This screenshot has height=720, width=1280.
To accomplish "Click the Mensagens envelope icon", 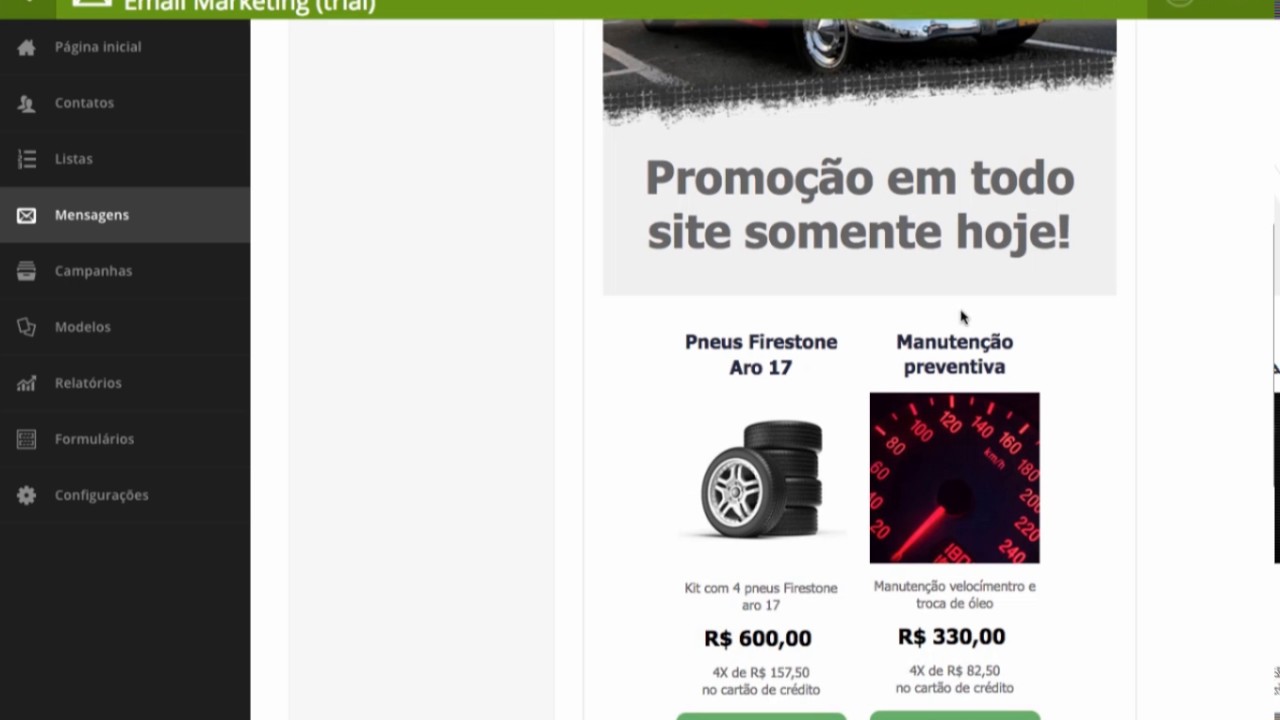I will (26, 215).
